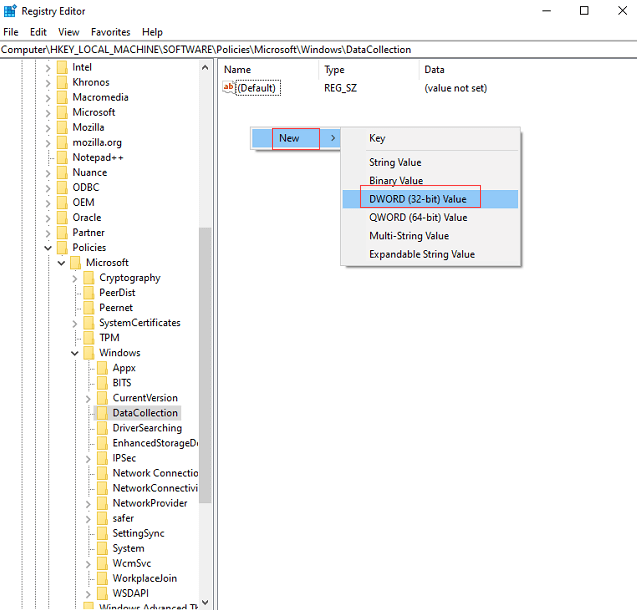Select the (Default) value entry
The width and height of the screenshot is (637, 610).
click(x=258, y=88)
